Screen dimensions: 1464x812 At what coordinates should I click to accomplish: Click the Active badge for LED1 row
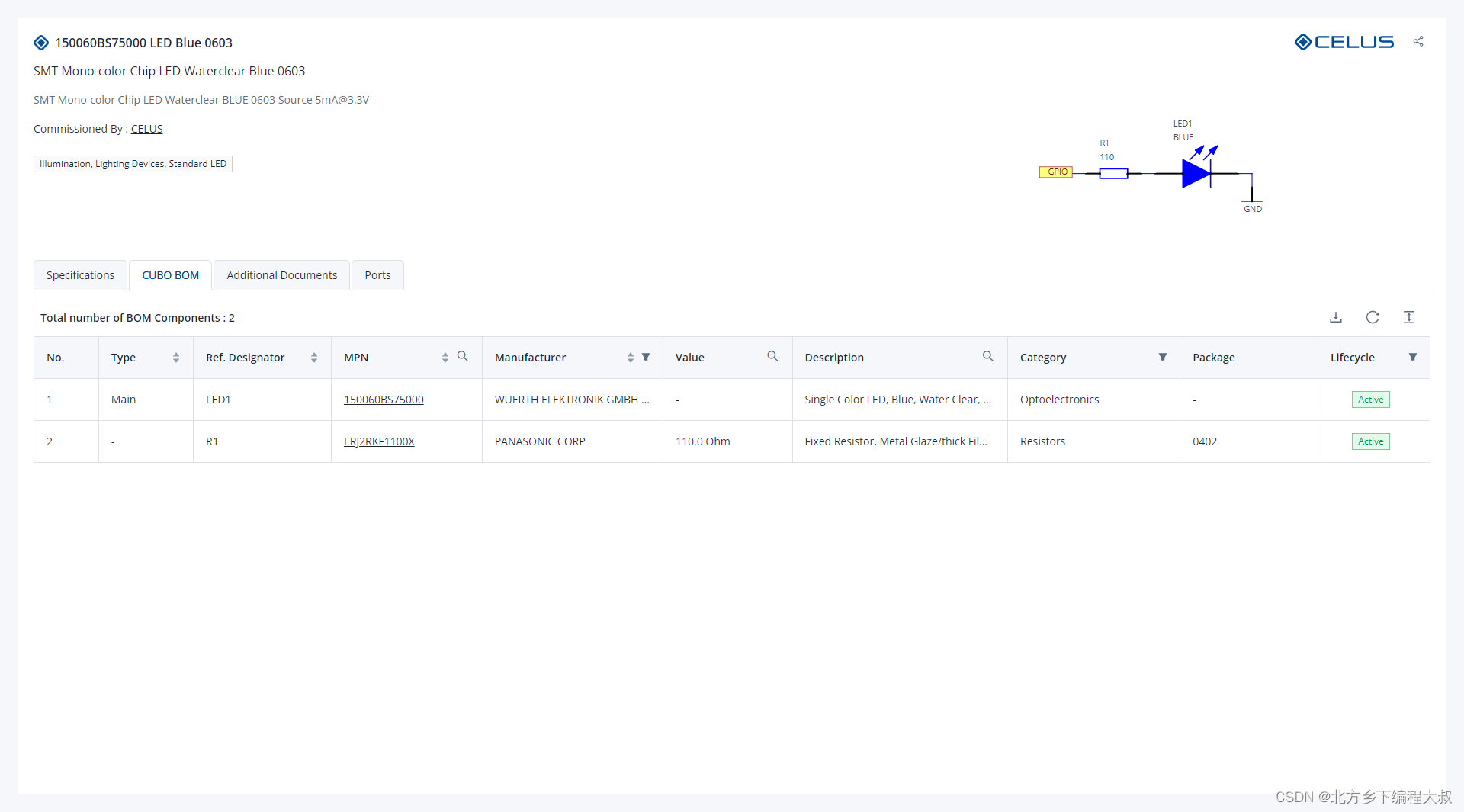pos(1370,400)
